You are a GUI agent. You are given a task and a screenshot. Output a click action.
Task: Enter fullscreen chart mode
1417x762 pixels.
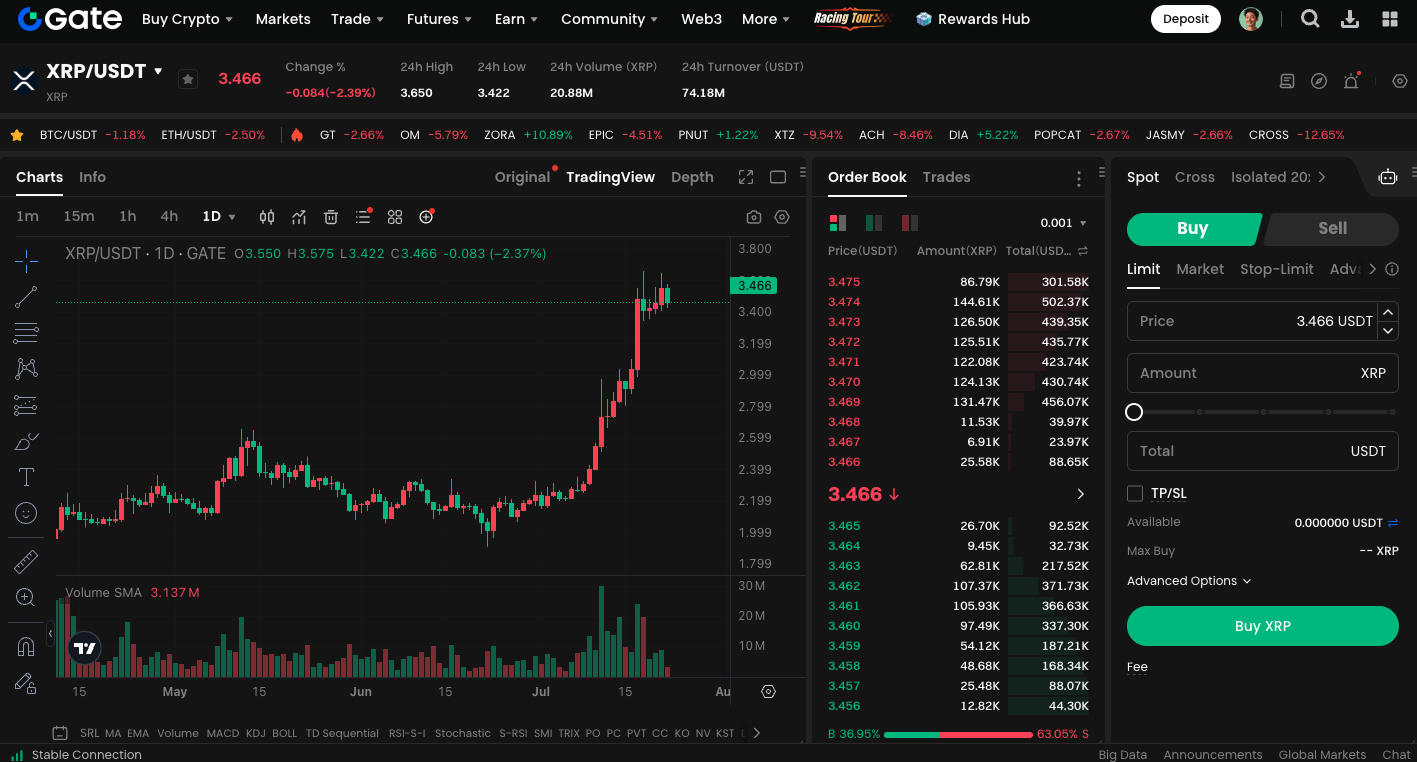coord(746,177)
